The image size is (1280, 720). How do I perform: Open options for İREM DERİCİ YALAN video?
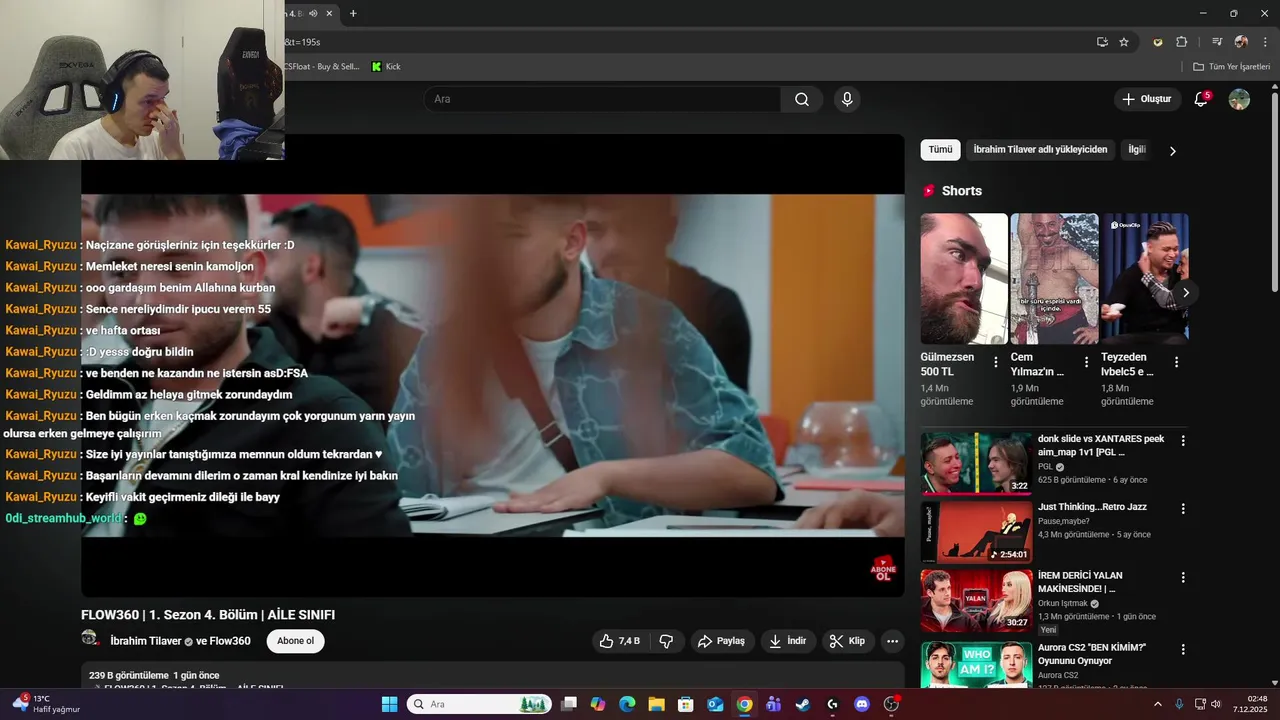pos(1183,577)
